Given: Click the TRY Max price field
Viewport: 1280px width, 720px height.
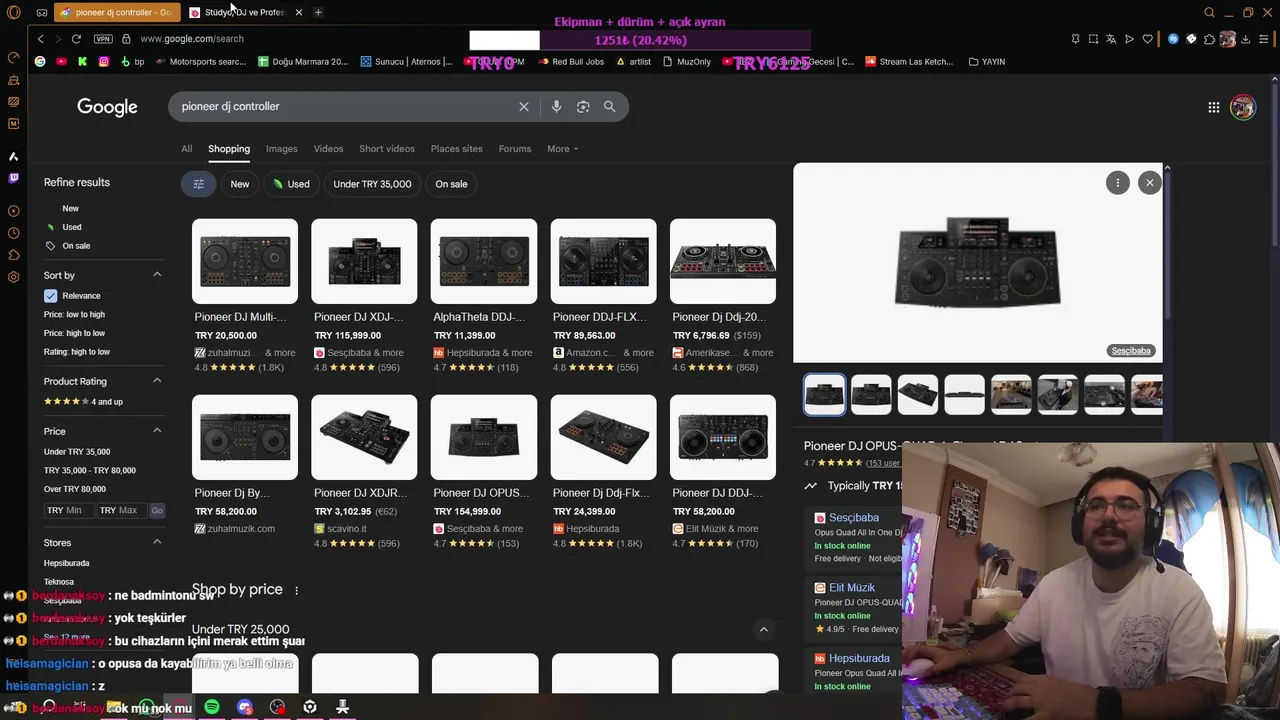Looking at the screenshot, I should pyautogui.click(x=121, y=510).
